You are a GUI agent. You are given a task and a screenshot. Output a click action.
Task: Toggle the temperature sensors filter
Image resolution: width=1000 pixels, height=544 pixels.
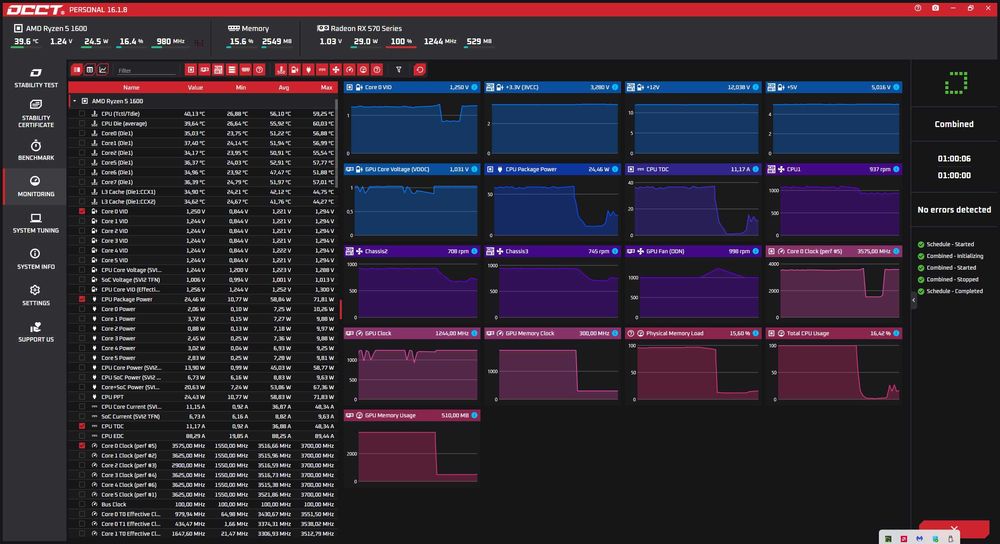[x=281, y=70]
